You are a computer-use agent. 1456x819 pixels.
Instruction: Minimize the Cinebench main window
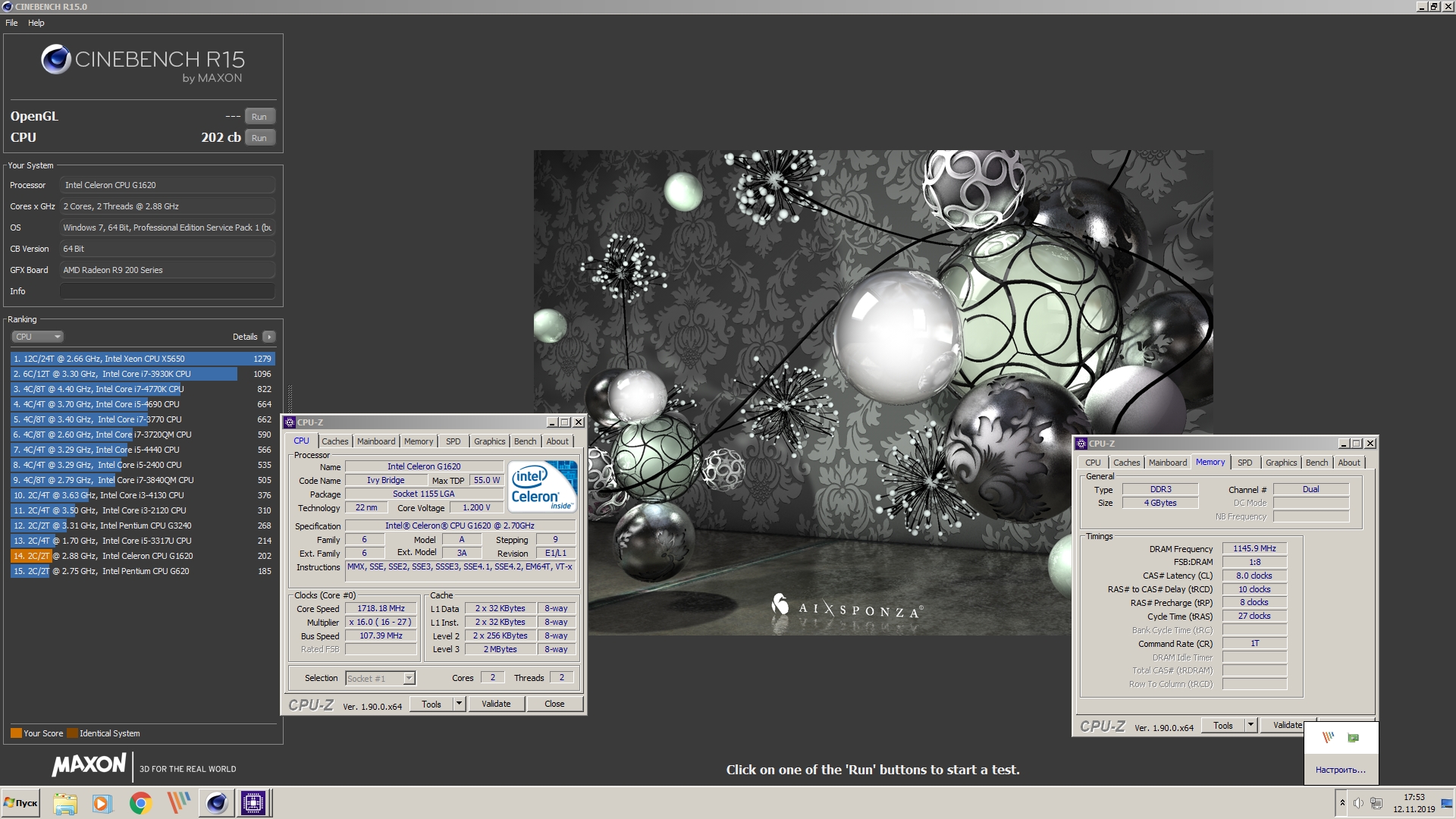[x=1421, y=6]
